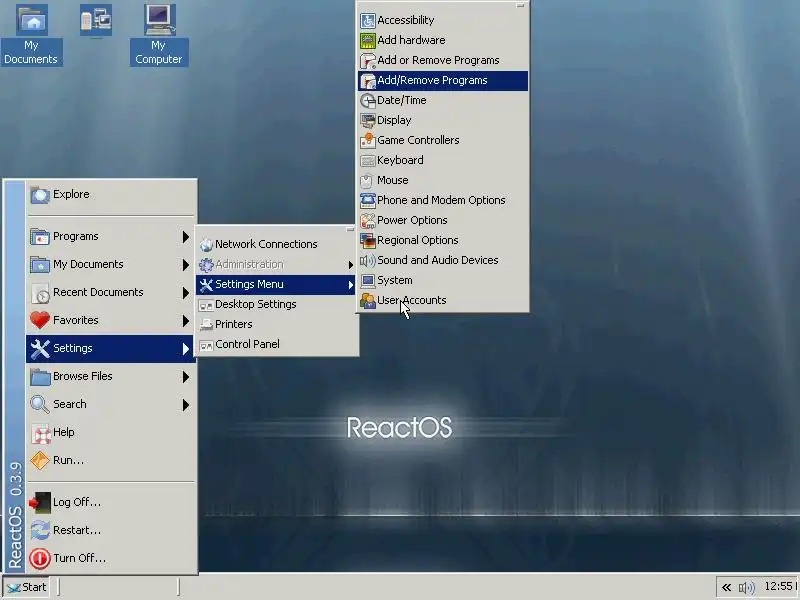Image resolution: width=800 pixels, height=600 pixels.
Task: Open My Computer desktop icon
Action: pos(159,35)
